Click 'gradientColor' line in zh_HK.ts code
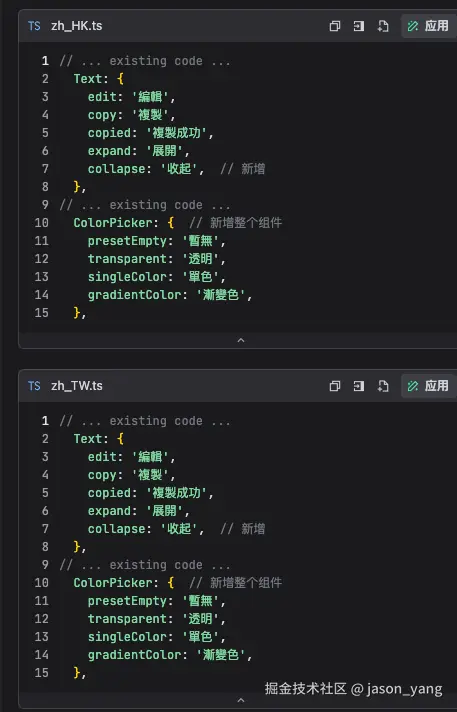457x712 pixels. 170,295
